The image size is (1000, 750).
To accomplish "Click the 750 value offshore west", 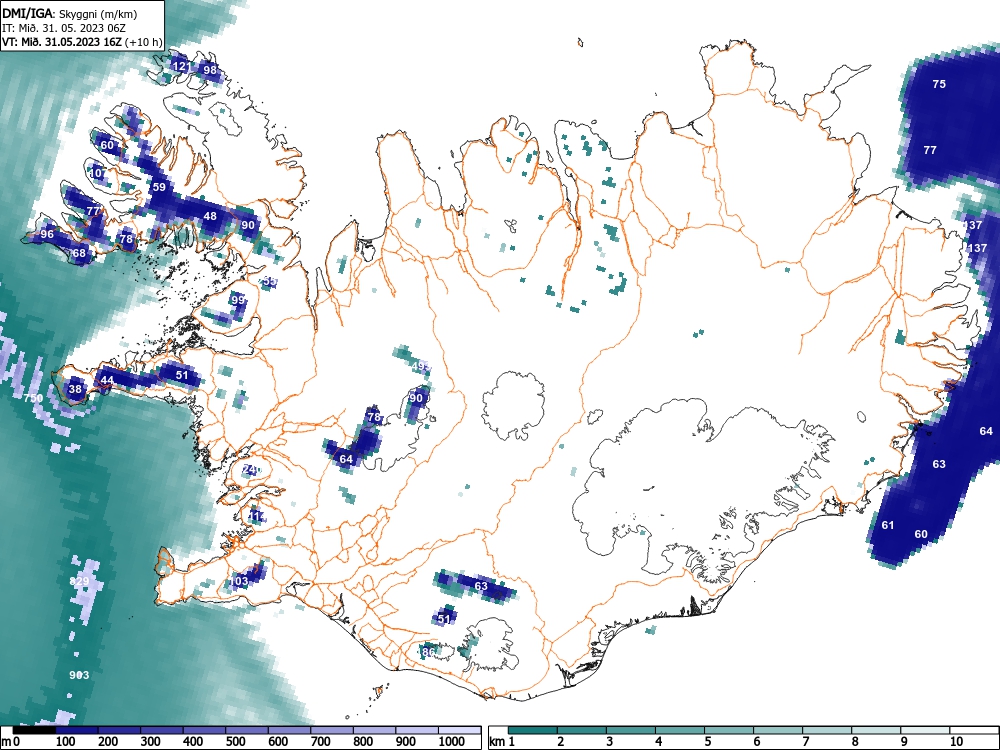I will (33, 398).
